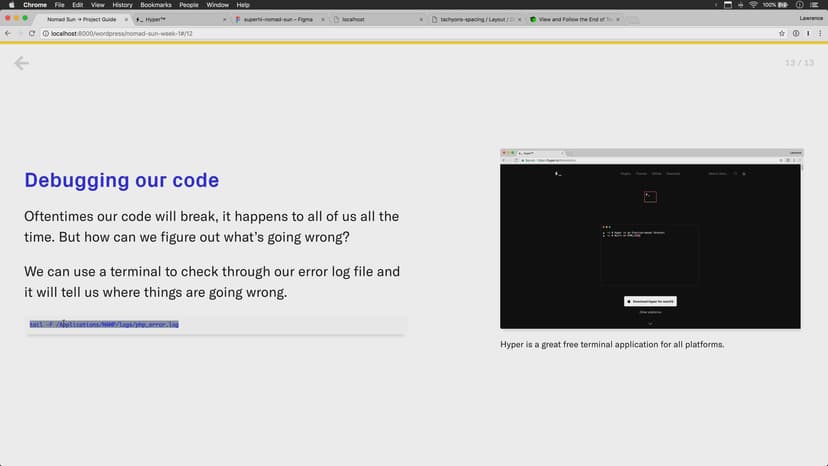This screenshot has width=828, height=466.
Task: Switch to the superhi-nomad-sun Figma tab
Action: [x=278, y=20]
